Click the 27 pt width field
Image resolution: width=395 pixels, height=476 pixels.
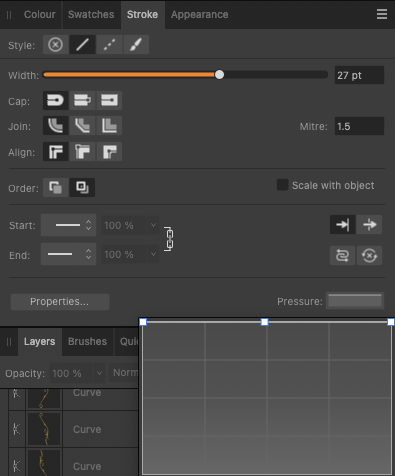tap(359, 75)
